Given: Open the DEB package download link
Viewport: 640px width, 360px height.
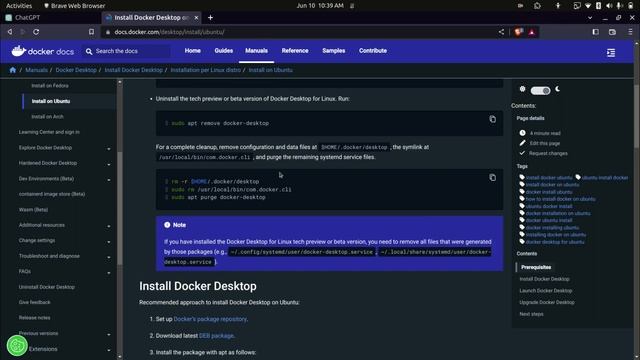Looking at the screenshot, I should tap(216, 336).
